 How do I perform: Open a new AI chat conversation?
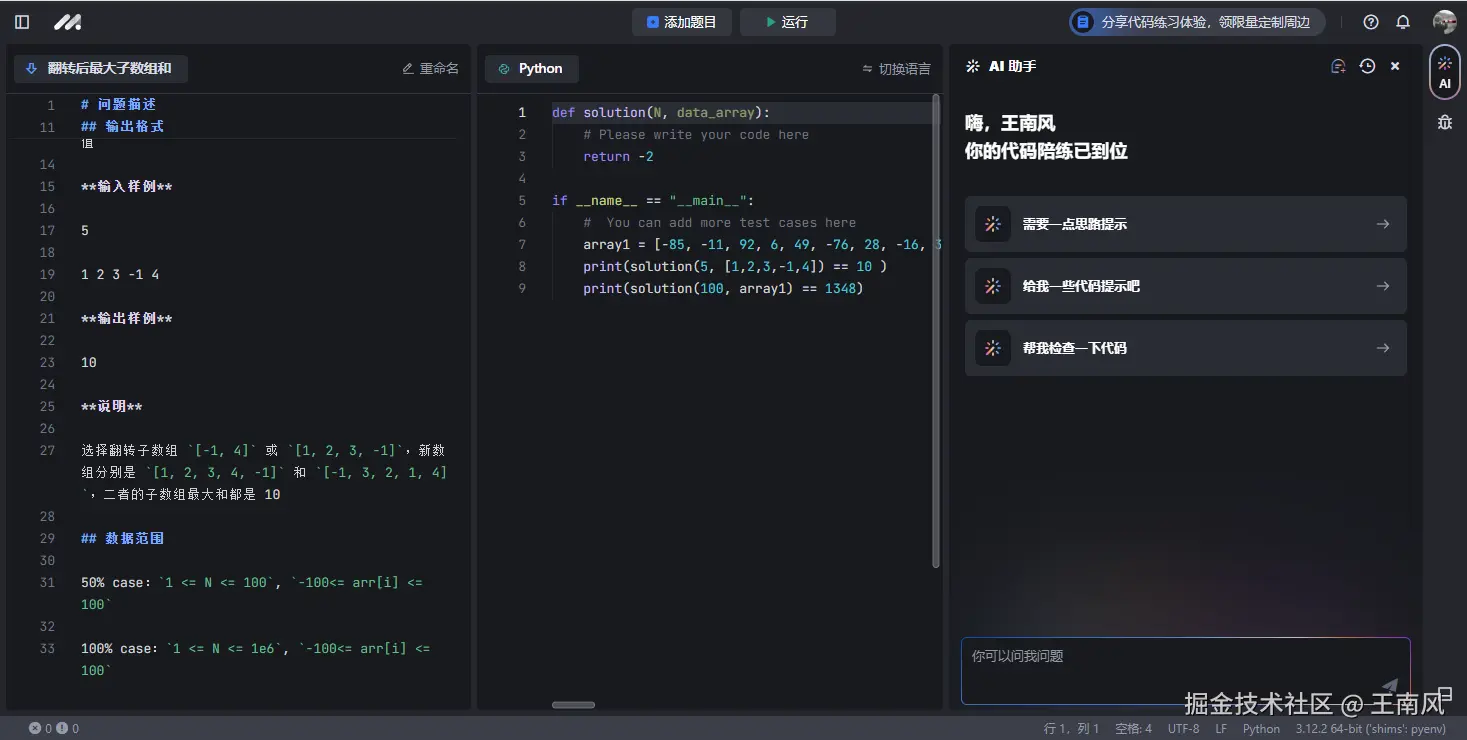click(x=1338, y=66)
